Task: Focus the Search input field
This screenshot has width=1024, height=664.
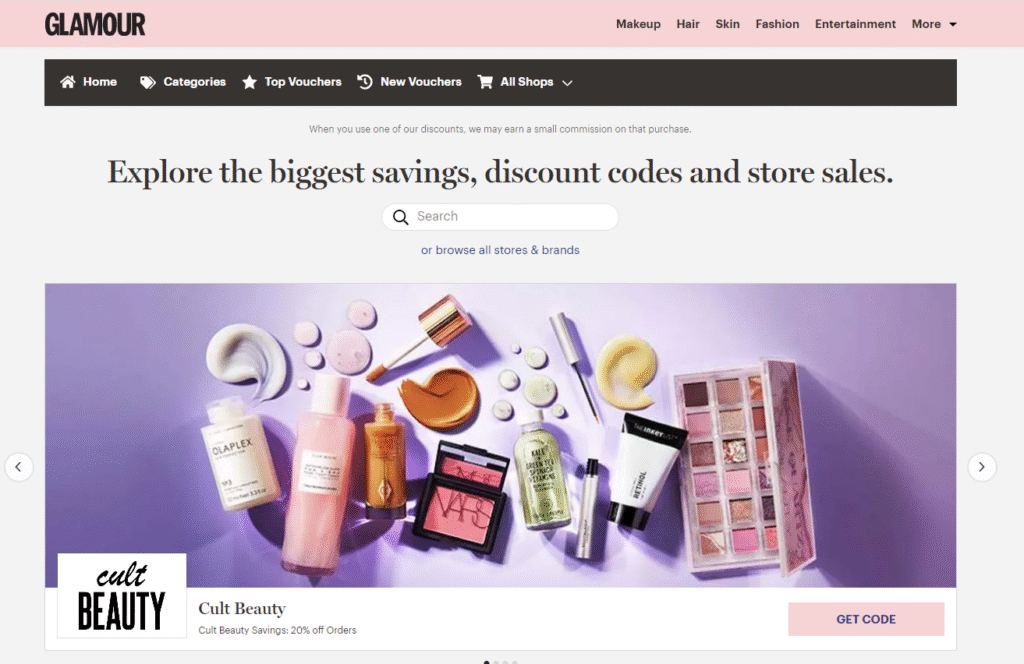Action: point(500,217)
